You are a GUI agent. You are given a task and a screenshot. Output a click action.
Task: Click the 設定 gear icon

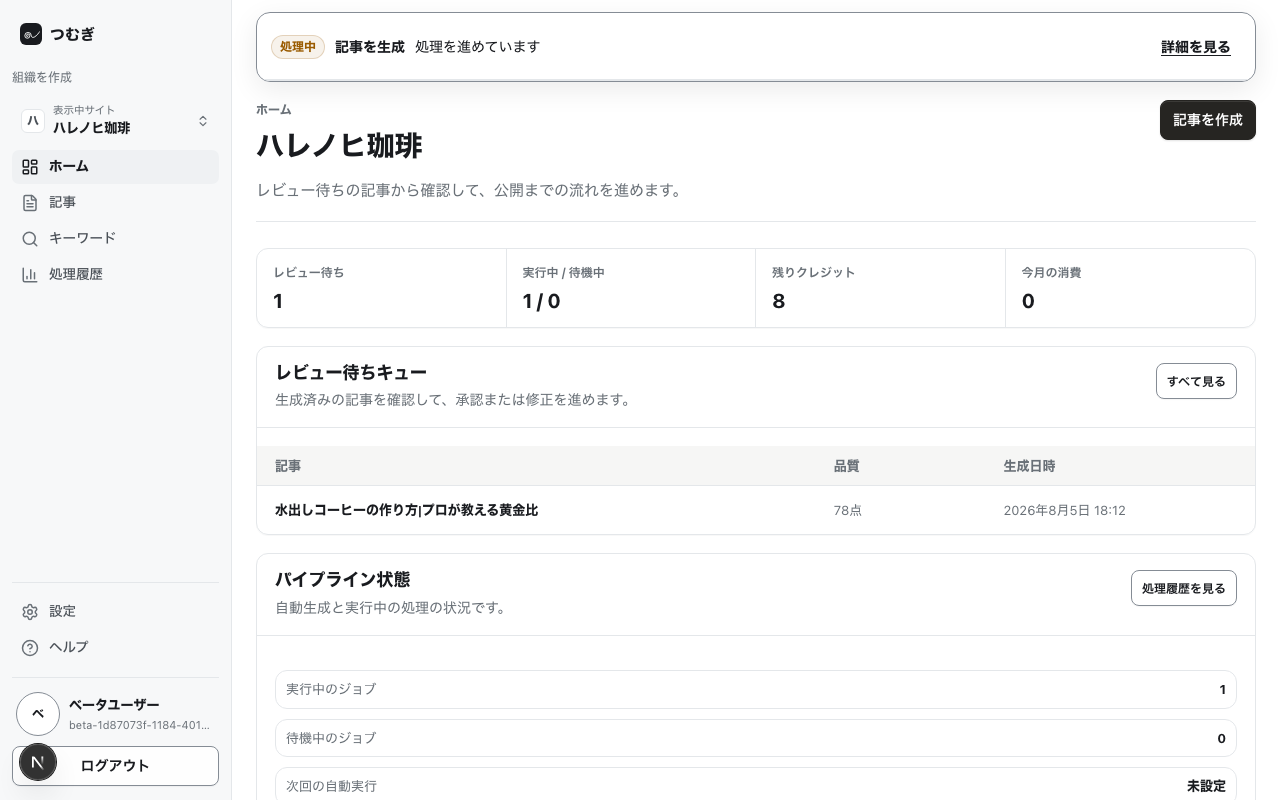[x=30, y=612]
